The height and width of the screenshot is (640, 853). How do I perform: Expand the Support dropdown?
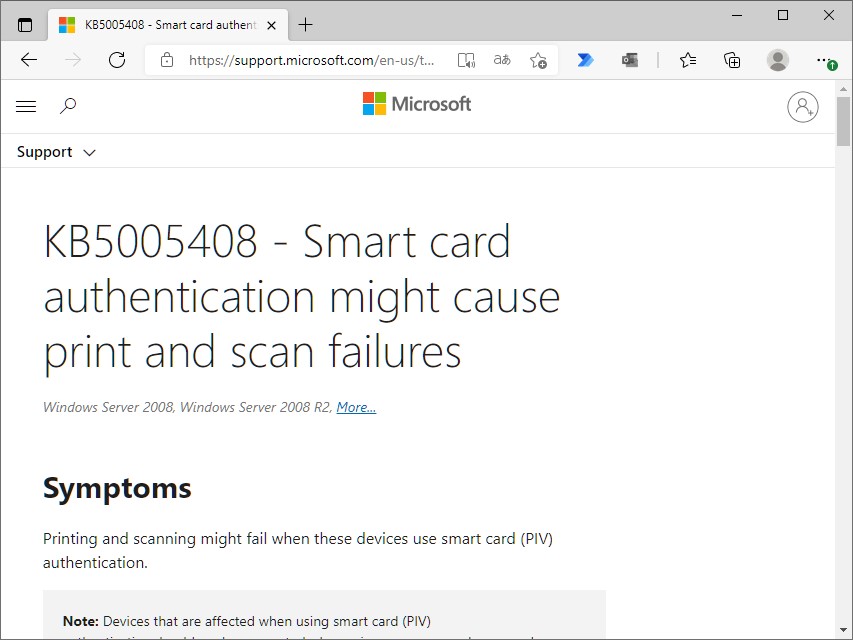click(57, 152)
